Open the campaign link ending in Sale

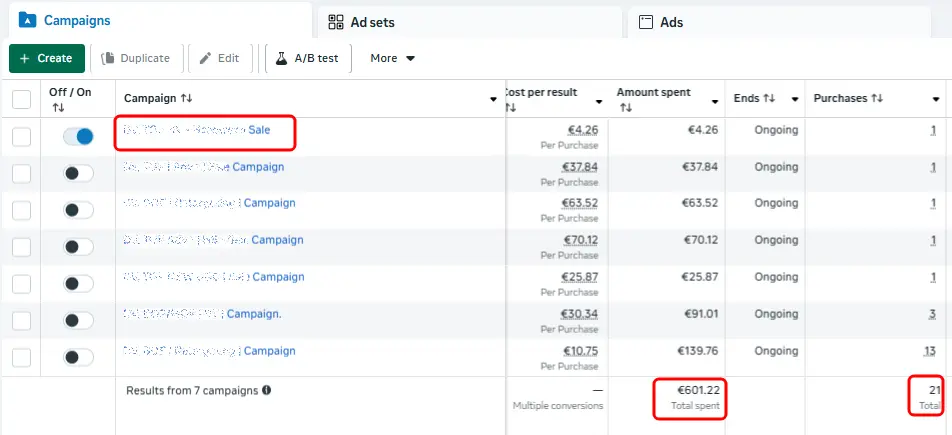click(197, 130)
